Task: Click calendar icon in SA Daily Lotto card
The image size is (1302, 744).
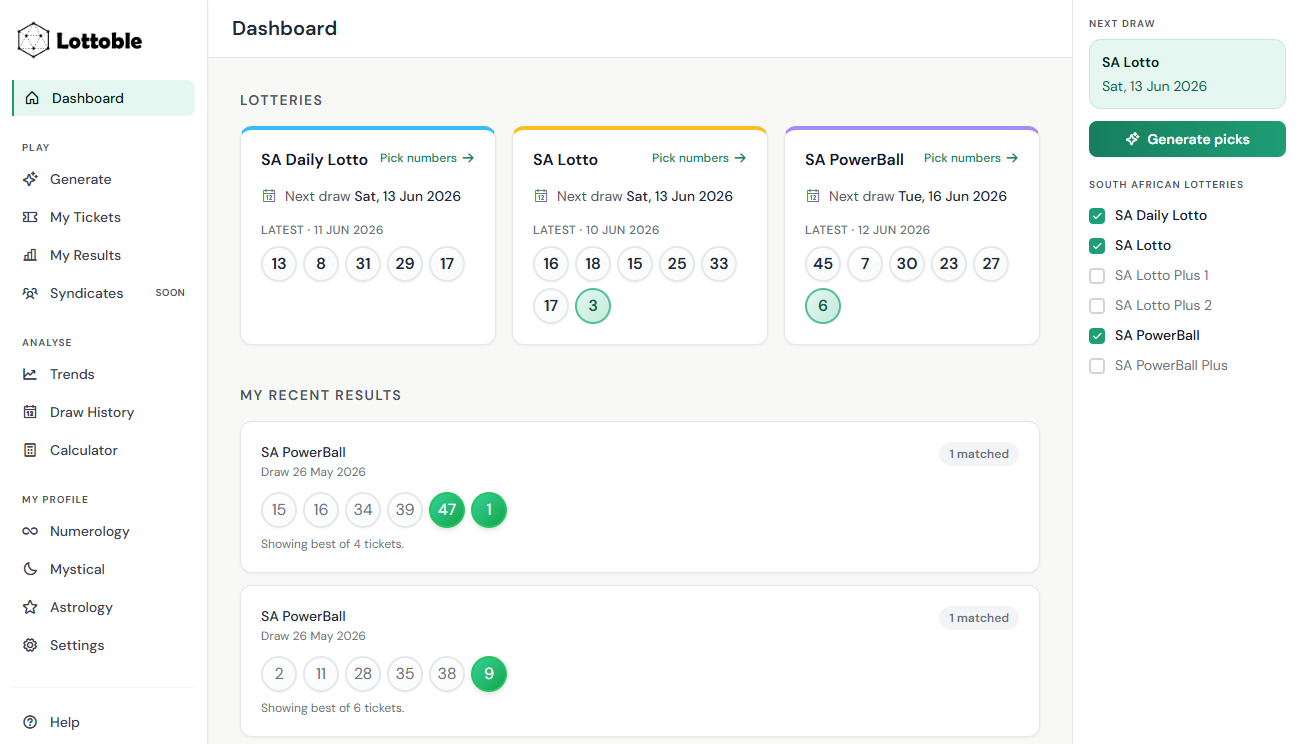Action: click(269, 196)
